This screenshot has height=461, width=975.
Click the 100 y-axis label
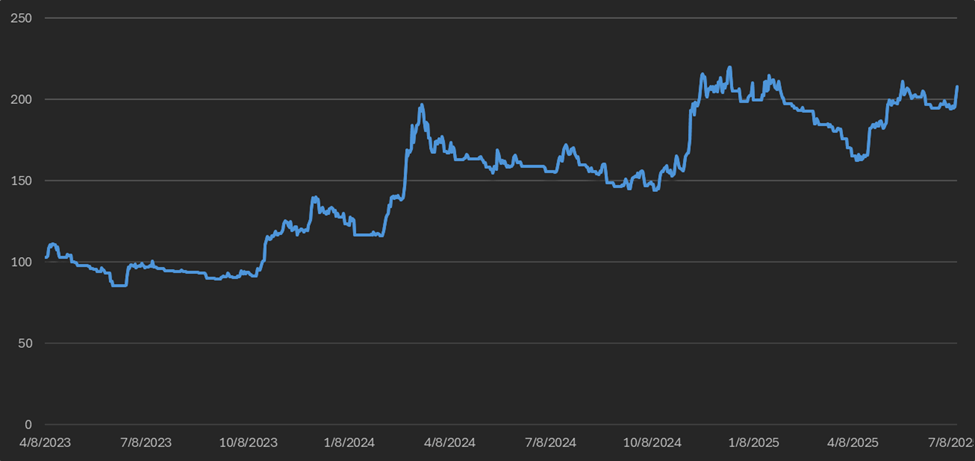(x=21, y=262)
